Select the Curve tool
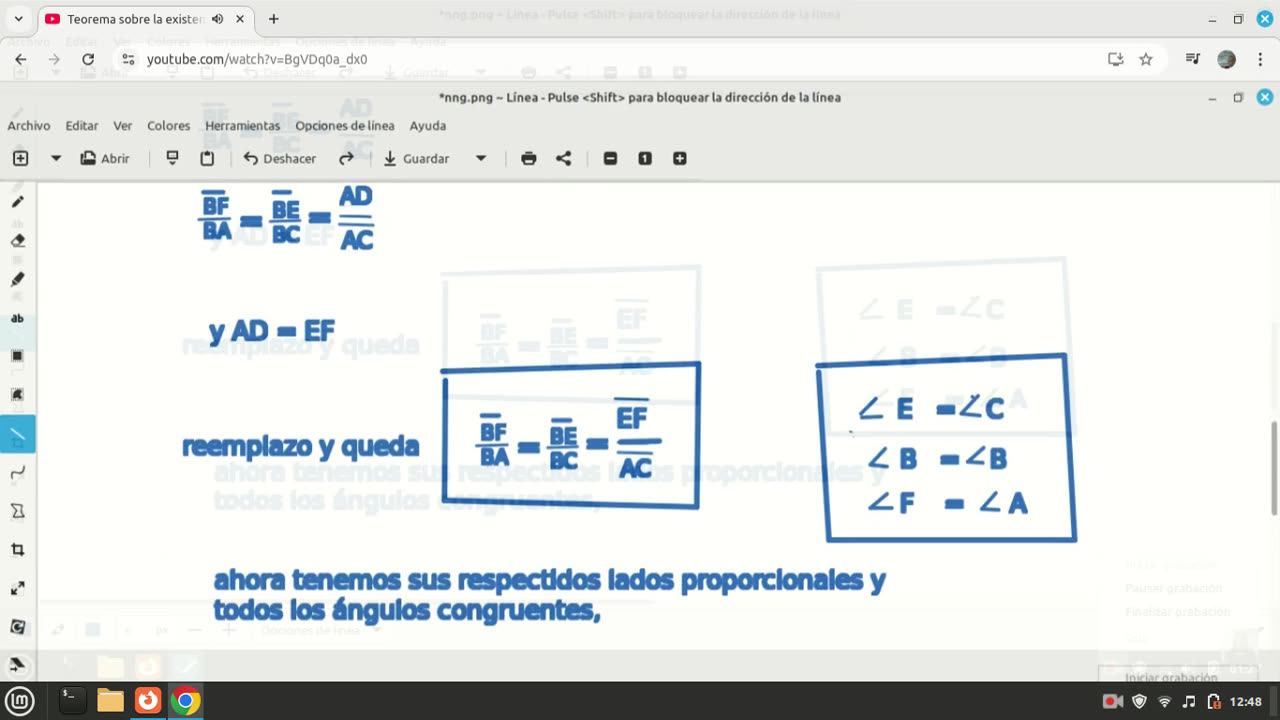Image resolution: width=1280 pixels, height=720 pixels. point(17,472)
